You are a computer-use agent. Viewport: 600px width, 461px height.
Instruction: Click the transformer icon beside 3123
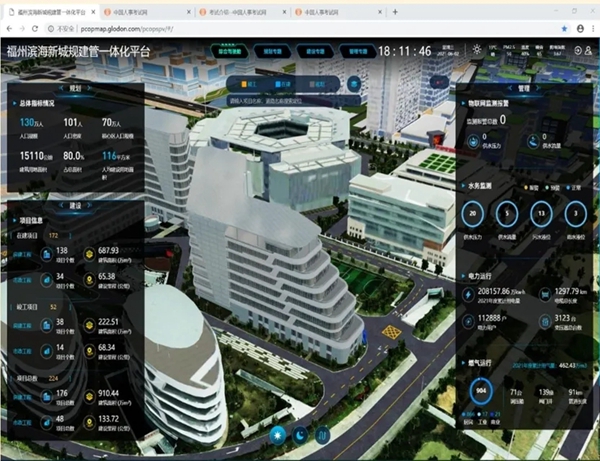point(545,322)
